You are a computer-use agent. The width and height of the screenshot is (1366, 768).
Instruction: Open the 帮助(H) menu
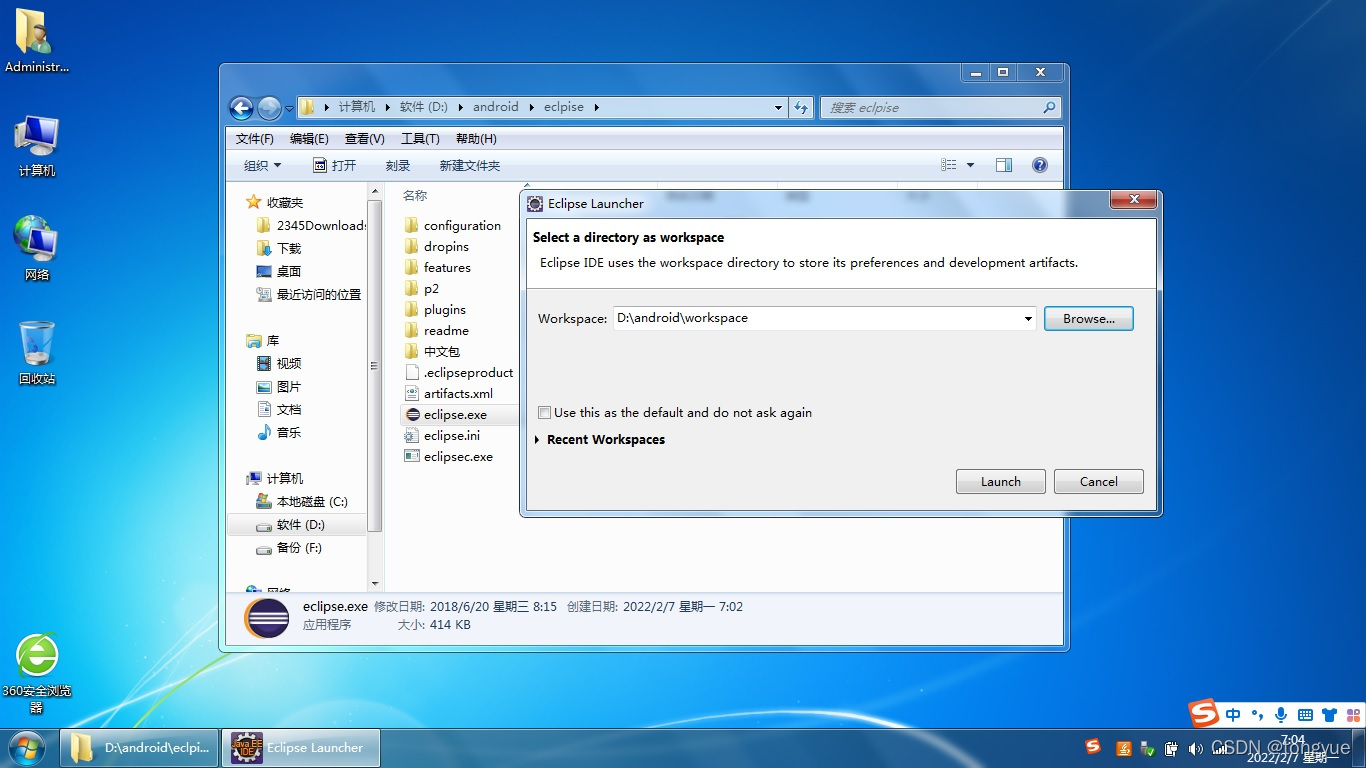pos(476,139)
